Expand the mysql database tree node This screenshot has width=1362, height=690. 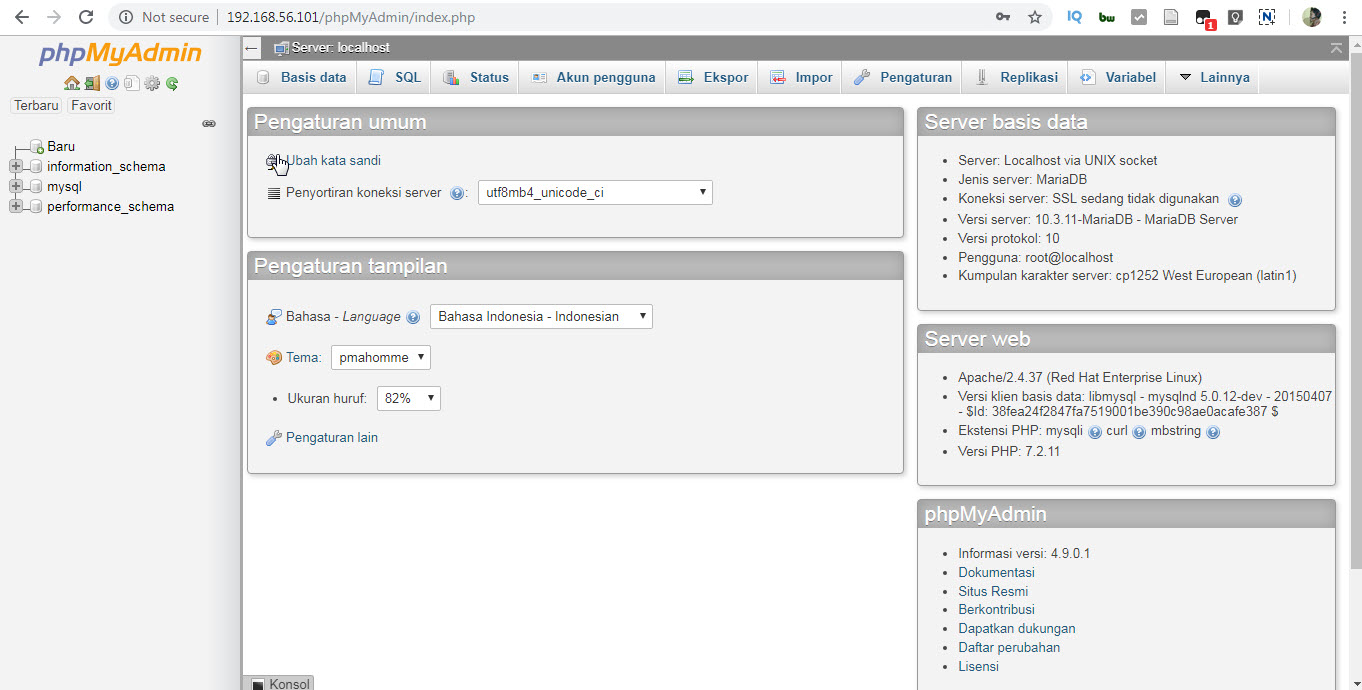[15, 186]
